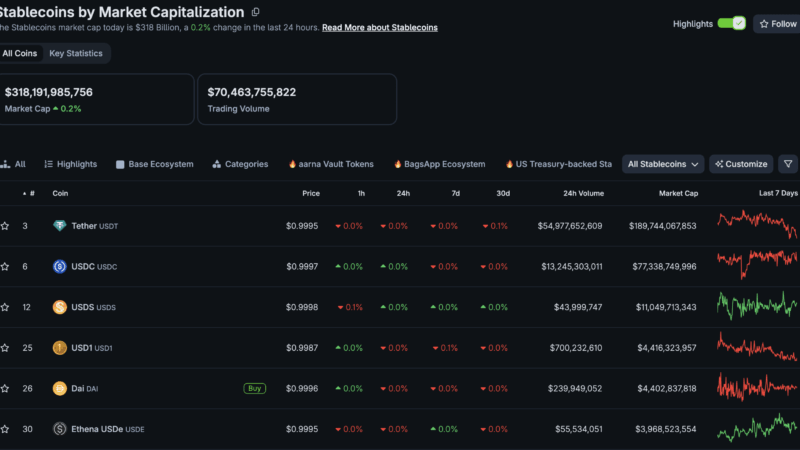
Task: Favorite USDS with its star icon
Action: point(5,307)
